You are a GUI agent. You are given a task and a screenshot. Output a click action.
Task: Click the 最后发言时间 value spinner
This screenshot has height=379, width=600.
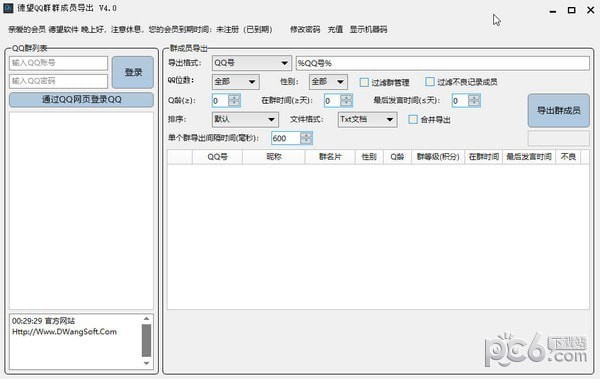[466, 101]
